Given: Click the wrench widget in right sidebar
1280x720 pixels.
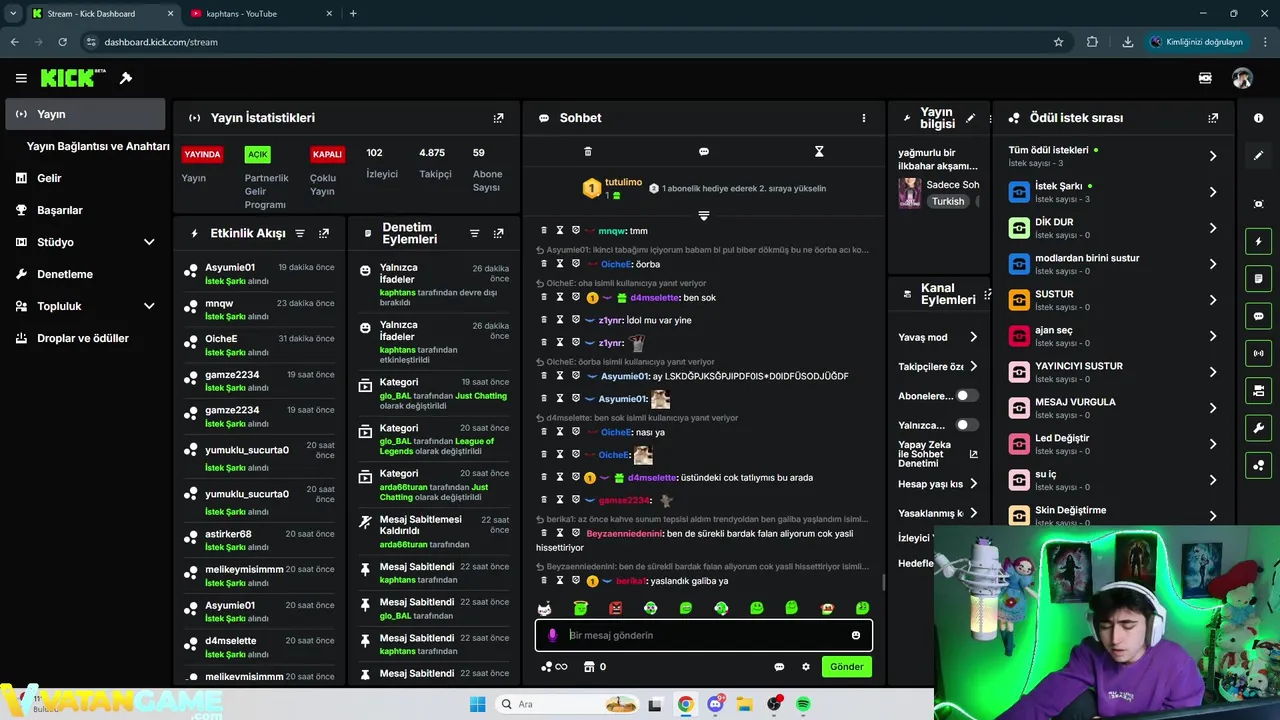Looking at the screenshot, I should tap(1258, 428).
